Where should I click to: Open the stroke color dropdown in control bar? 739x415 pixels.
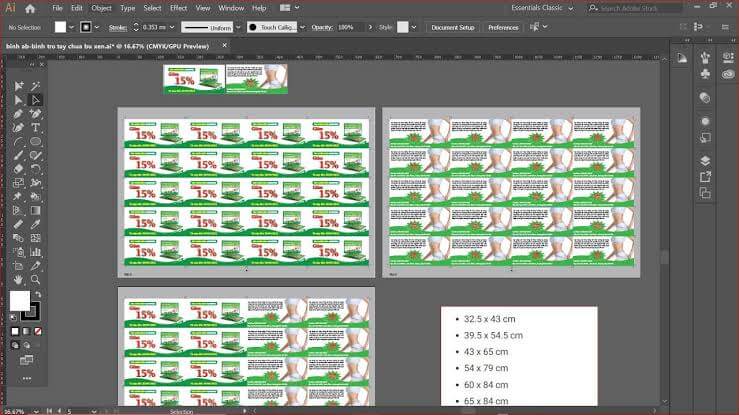97,27
